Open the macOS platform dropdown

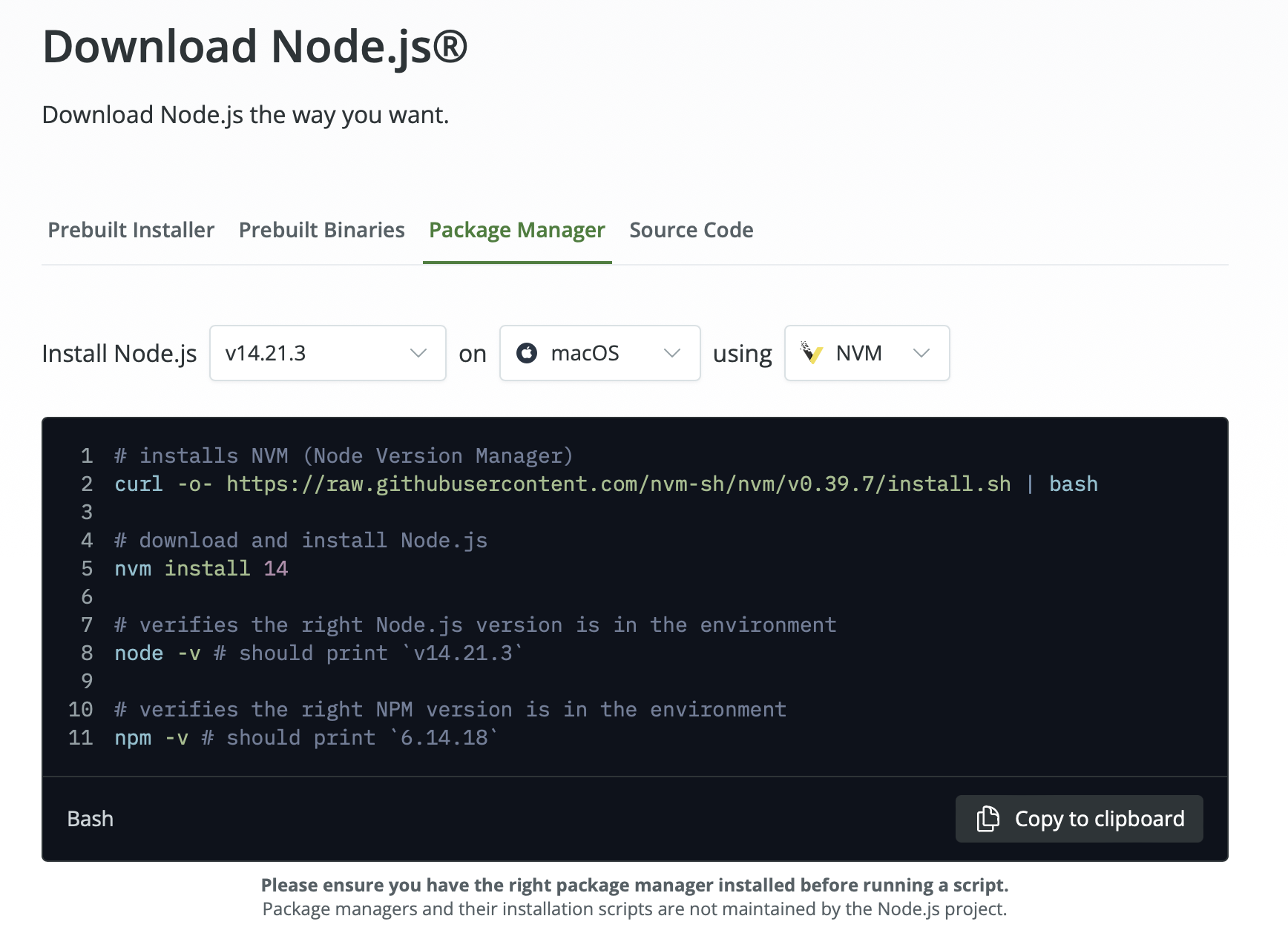(x=600, y=353)
